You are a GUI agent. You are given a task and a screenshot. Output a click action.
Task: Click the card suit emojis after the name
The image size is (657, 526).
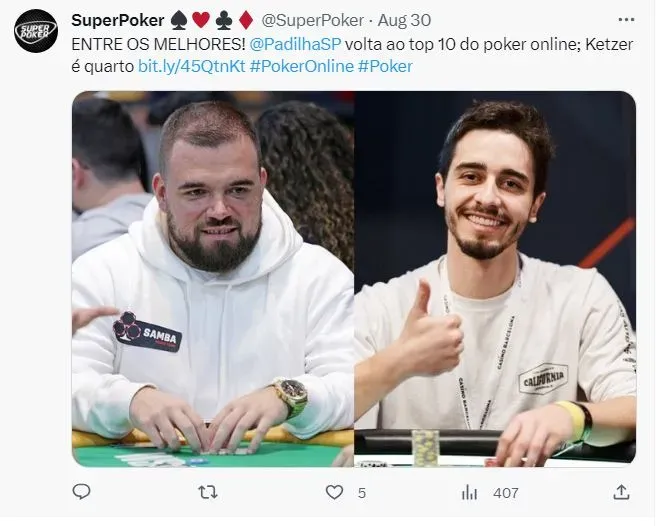[x=212, y=20]
